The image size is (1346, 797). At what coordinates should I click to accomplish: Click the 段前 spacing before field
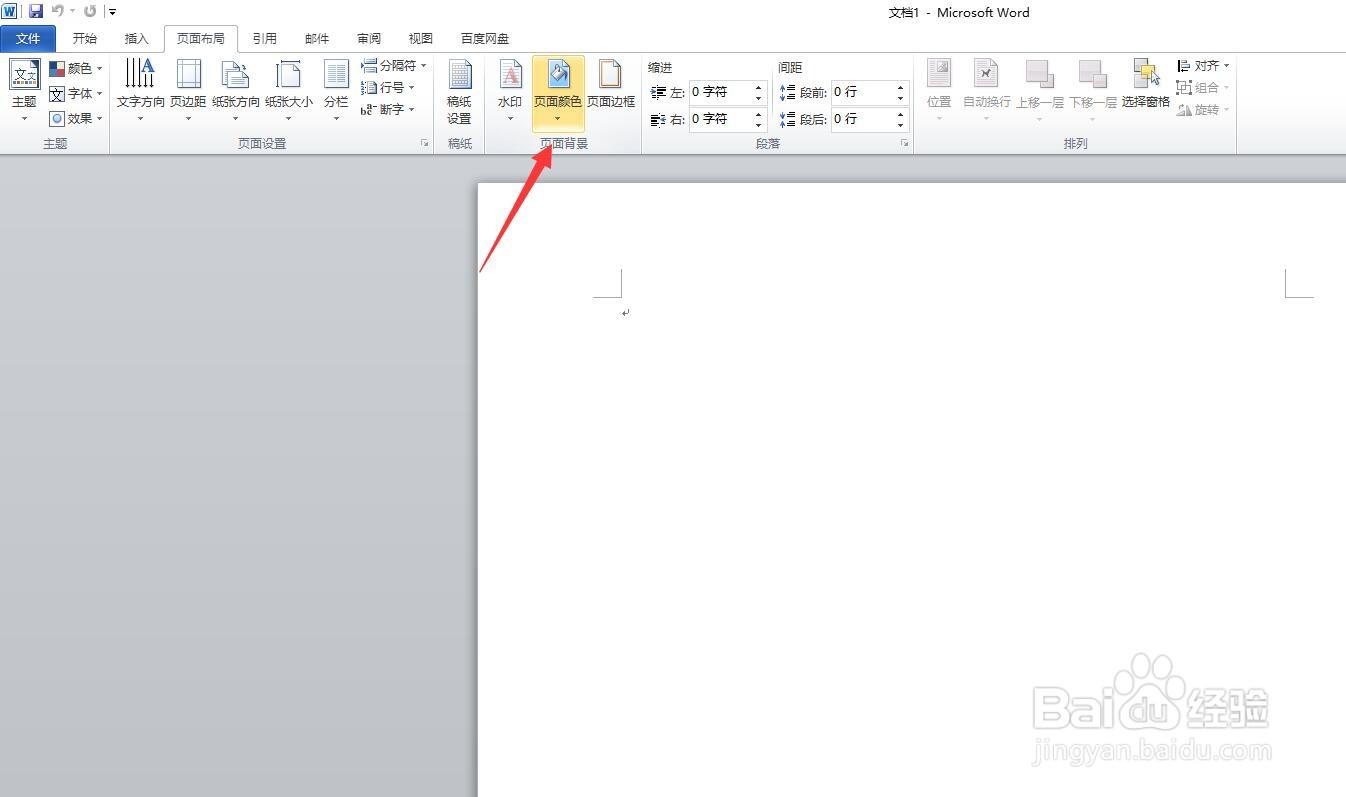pos(862,92)
